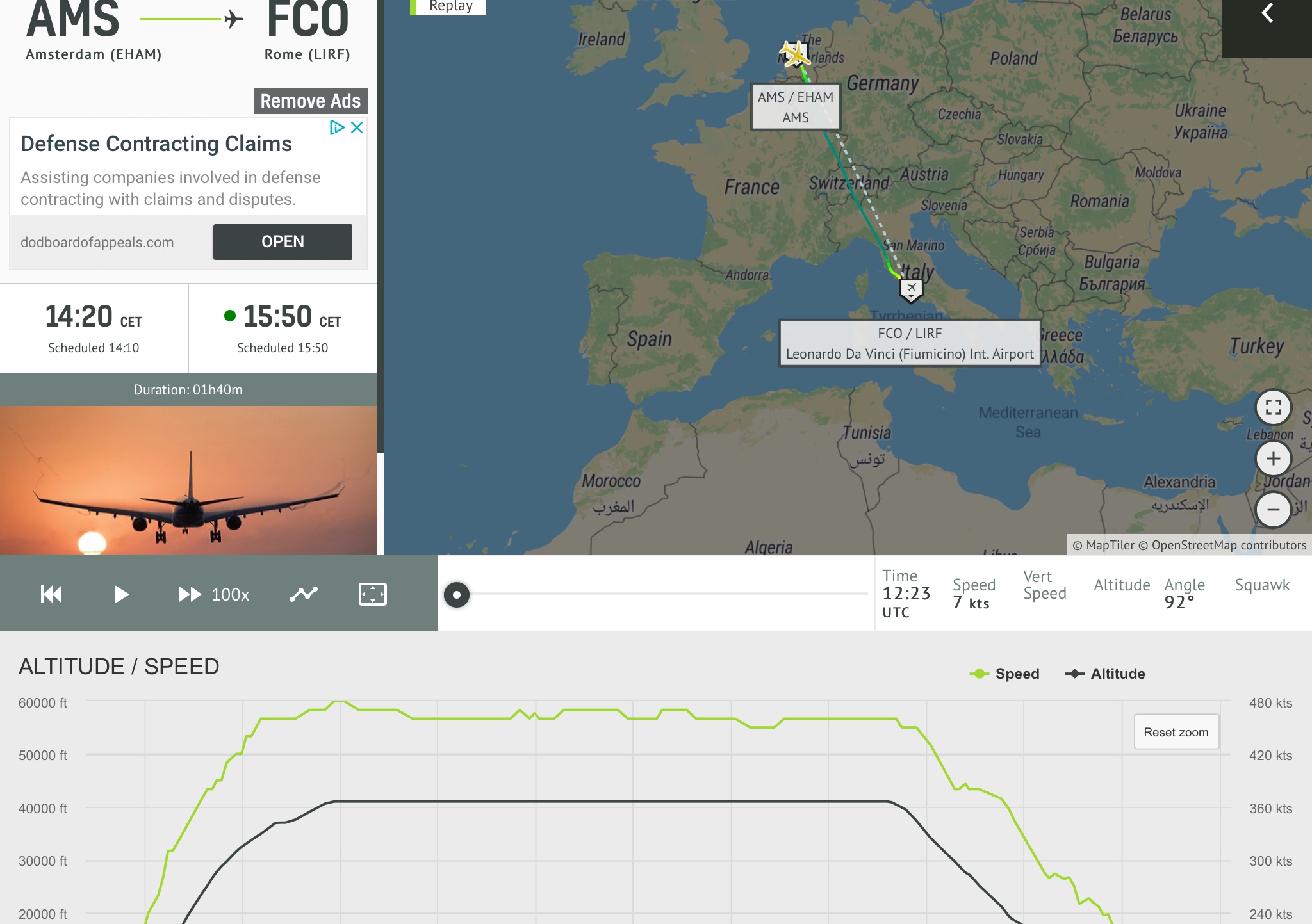Toggle the Altitude series in legend
Image resolution: width=1312 pixels, height=924 pixels.
pos(1105,674)
